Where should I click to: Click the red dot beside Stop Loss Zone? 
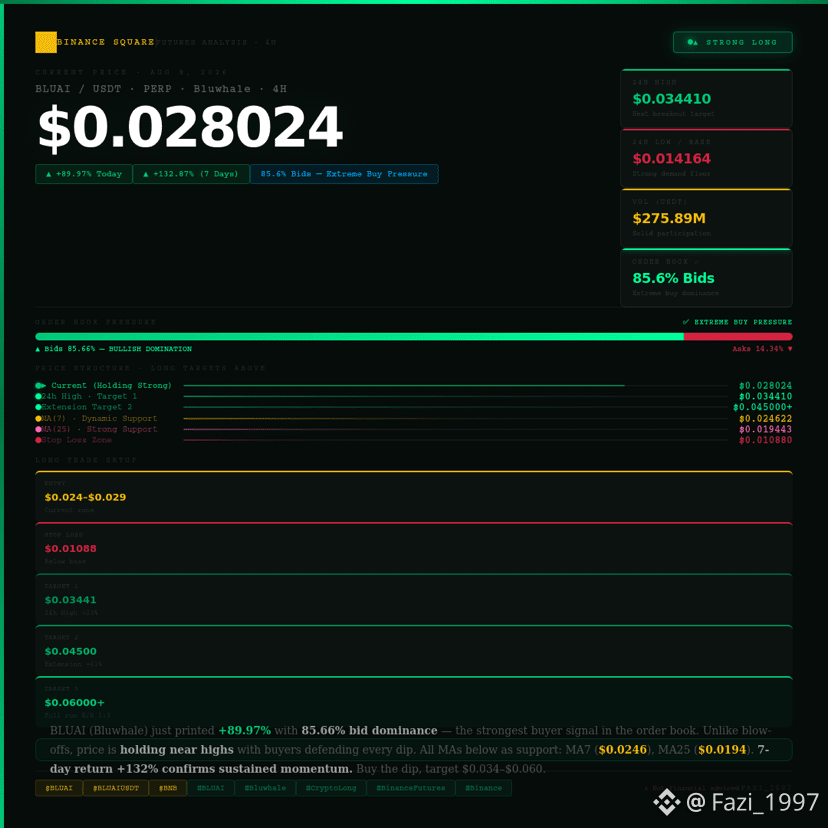(x=38, y=440)
